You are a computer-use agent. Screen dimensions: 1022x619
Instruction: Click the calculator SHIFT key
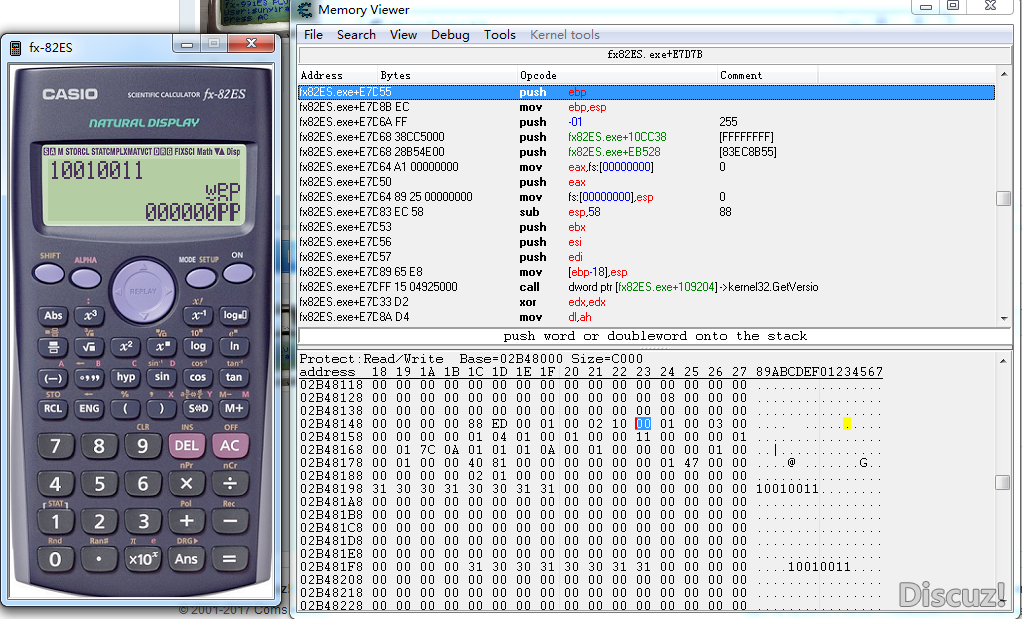click(x=50, y=273)
